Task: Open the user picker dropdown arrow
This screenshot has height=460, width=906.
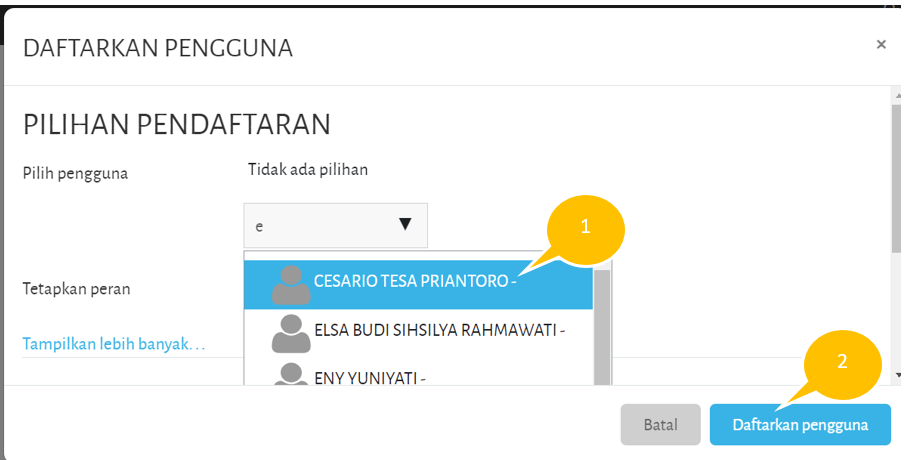Action: [405, 225]
